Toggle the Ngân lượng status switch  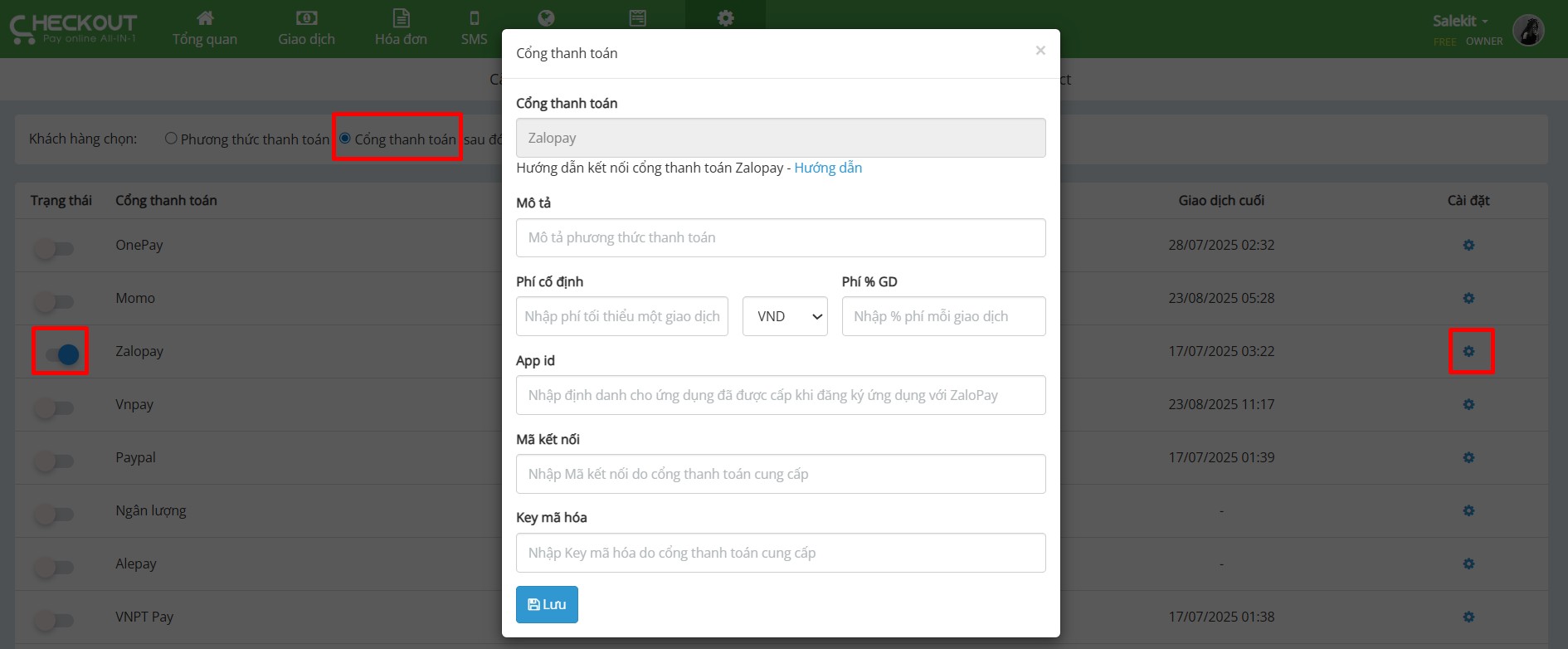55,514
